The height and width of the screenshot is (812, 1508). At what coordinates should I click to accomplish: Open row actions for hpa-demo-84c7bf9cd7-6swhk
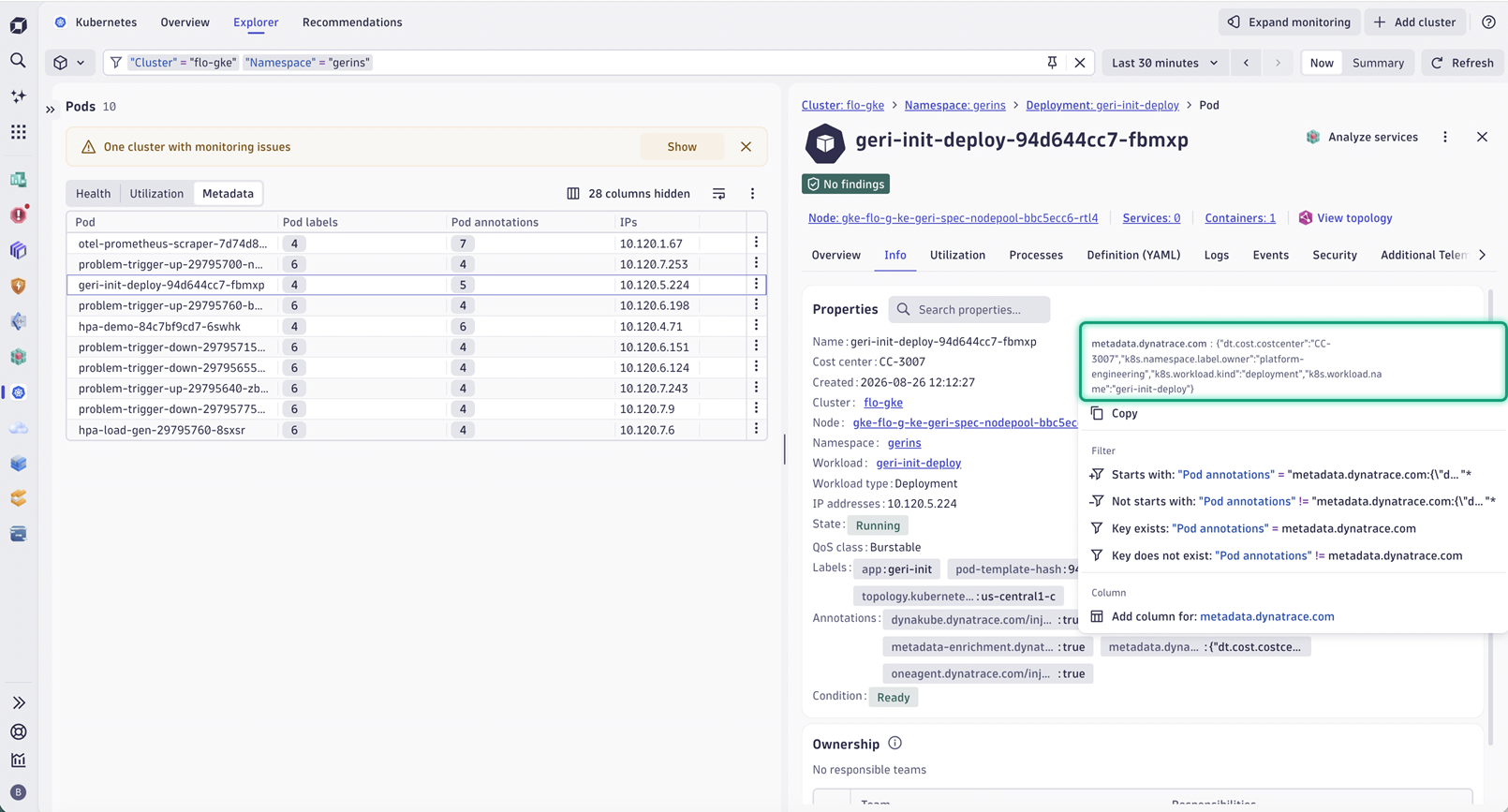(757, 325)
